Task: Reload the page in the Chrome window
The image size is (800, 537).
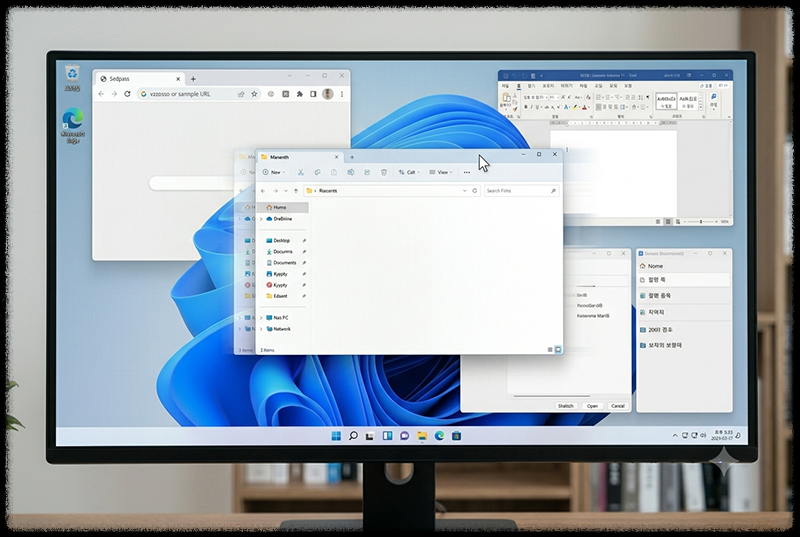Action: 128,94
